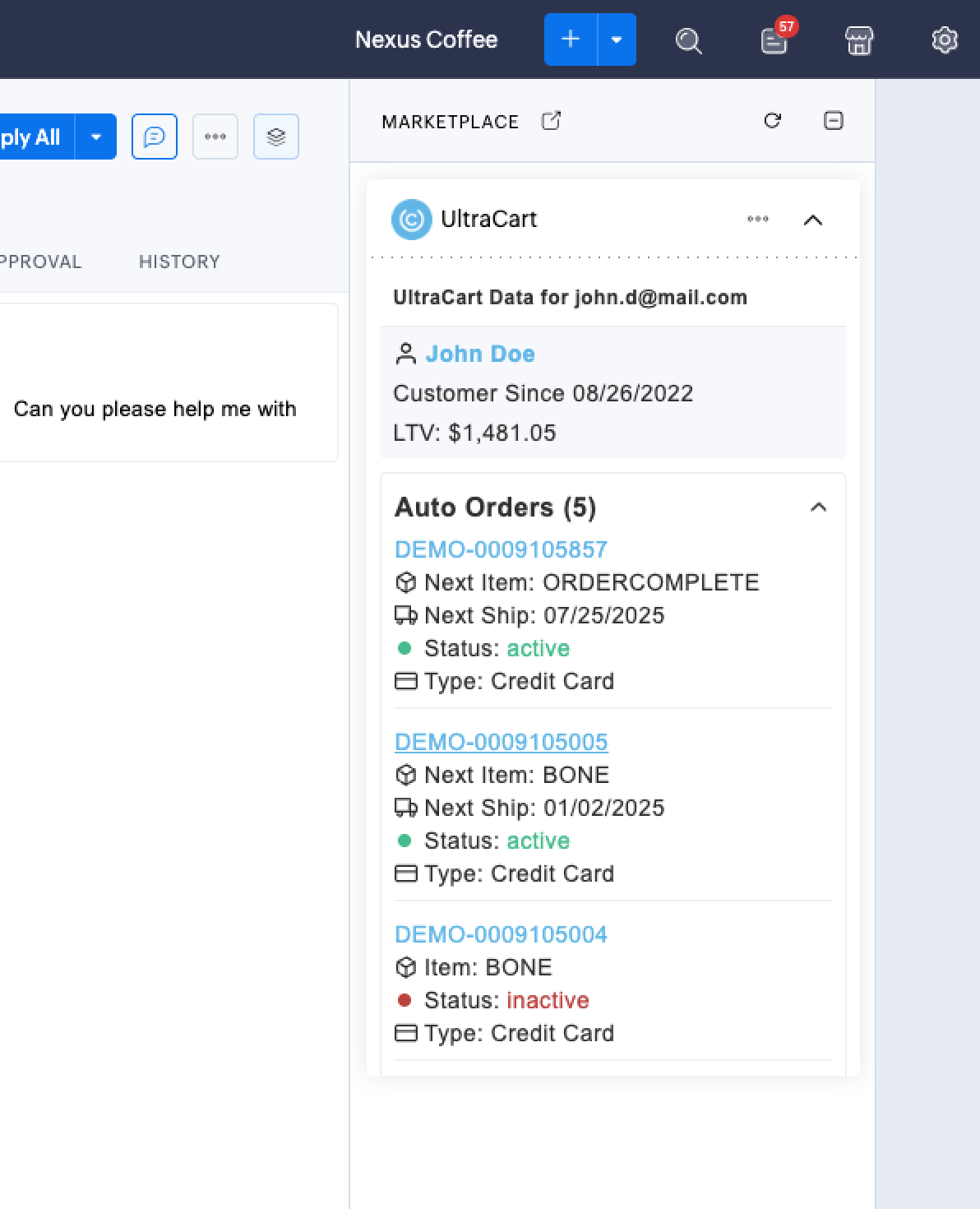Open John Doe customer link

point(480,354)
